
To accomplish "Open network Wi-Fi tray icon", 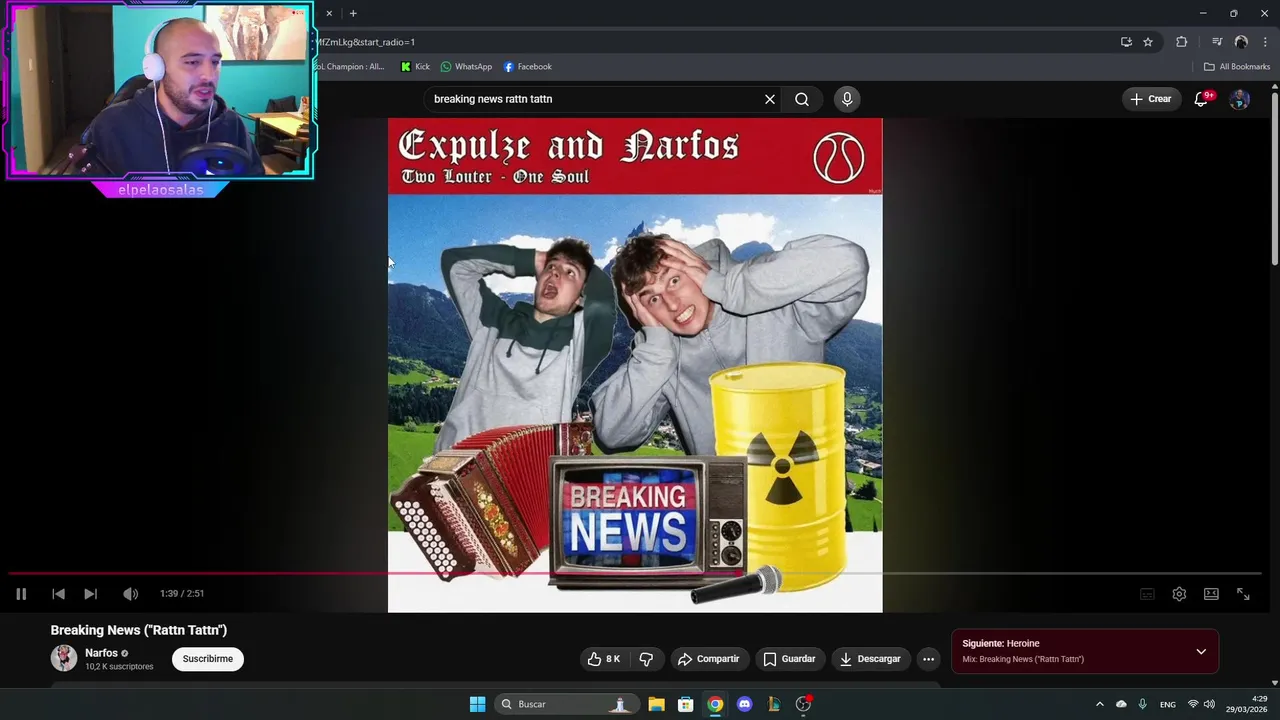I will (1193, 704).
